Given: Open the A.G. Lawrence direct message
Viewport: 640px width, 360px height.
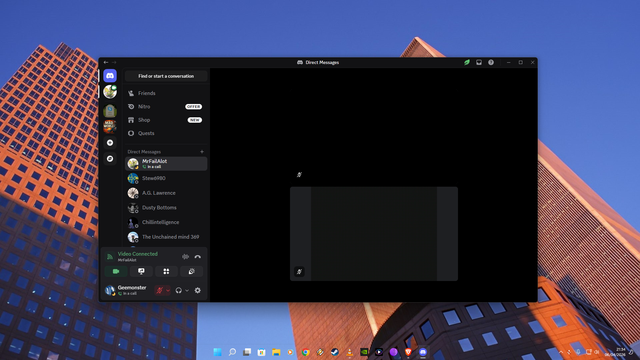Looking at the screenshot, I should point(166,193).
